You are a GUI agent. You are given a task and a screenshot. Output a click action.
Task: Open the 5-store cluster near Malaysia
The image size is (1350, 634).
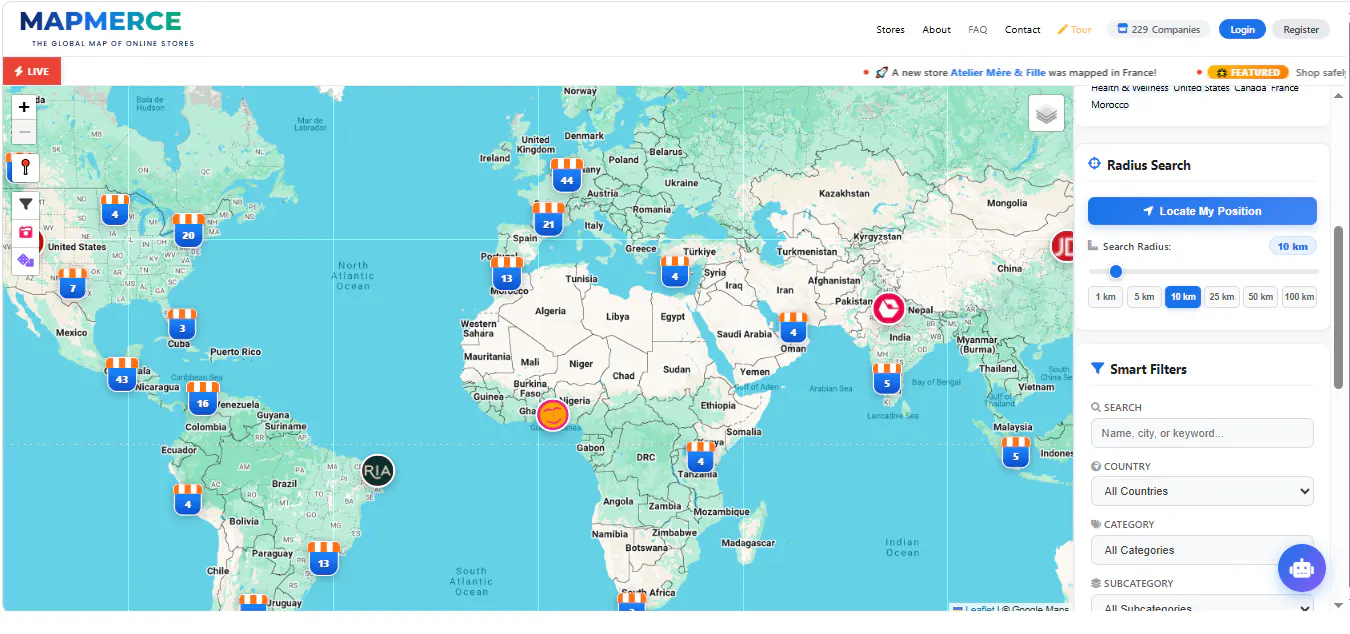1016,452
